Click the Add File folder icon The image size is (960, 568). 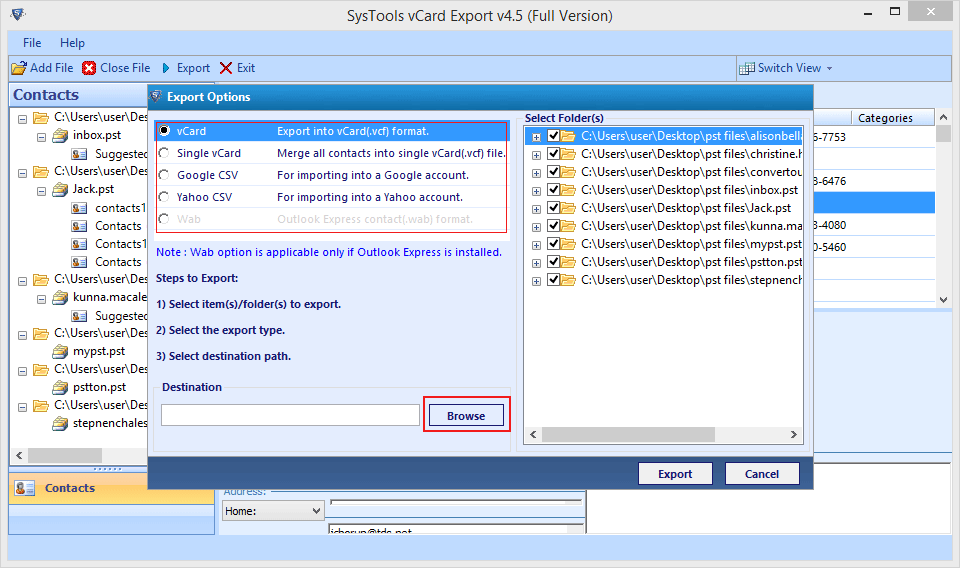pos(19,68)
